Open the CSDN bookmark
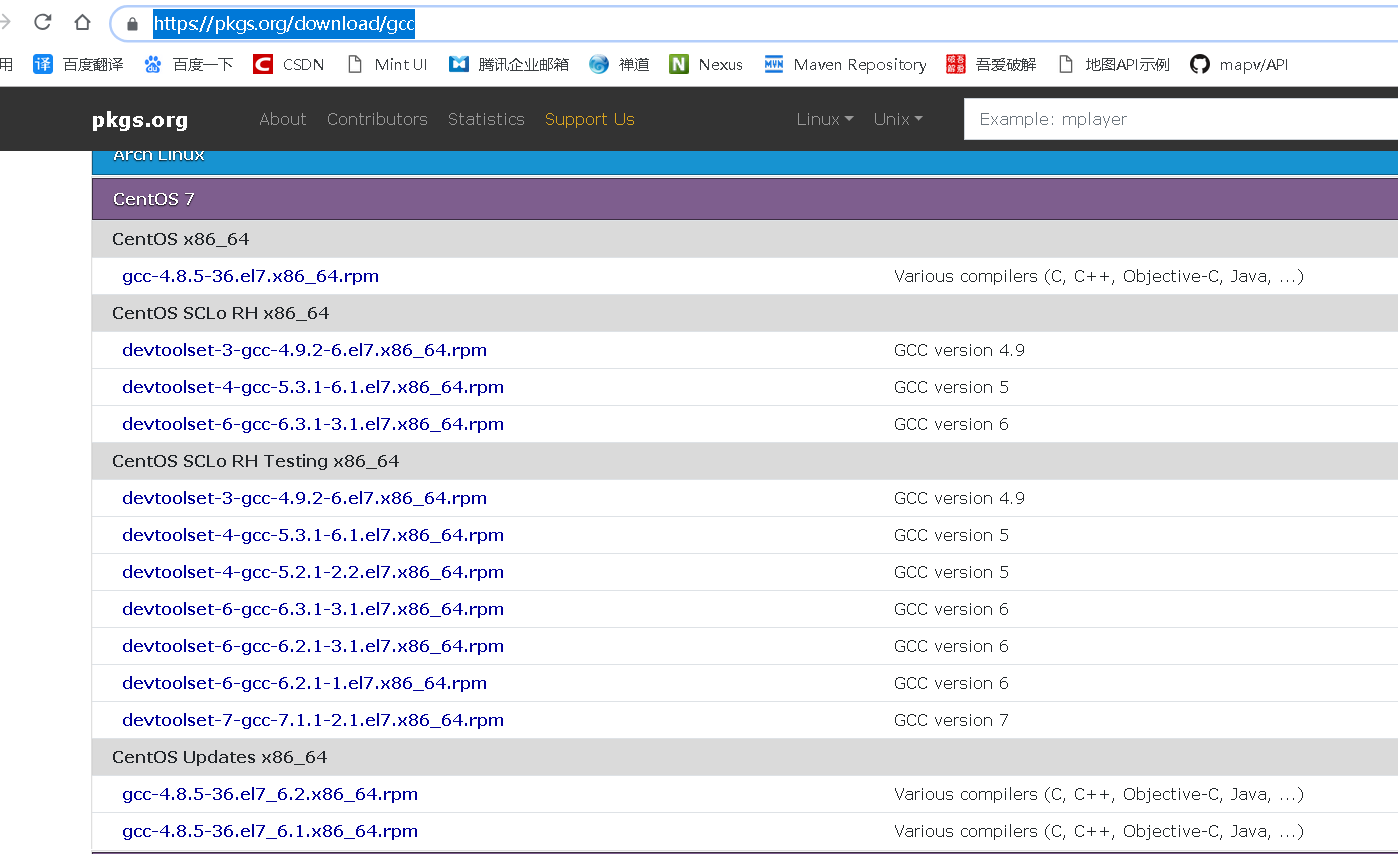The width and height of the screenshot is (1398, 854). (x=289, y=64)
